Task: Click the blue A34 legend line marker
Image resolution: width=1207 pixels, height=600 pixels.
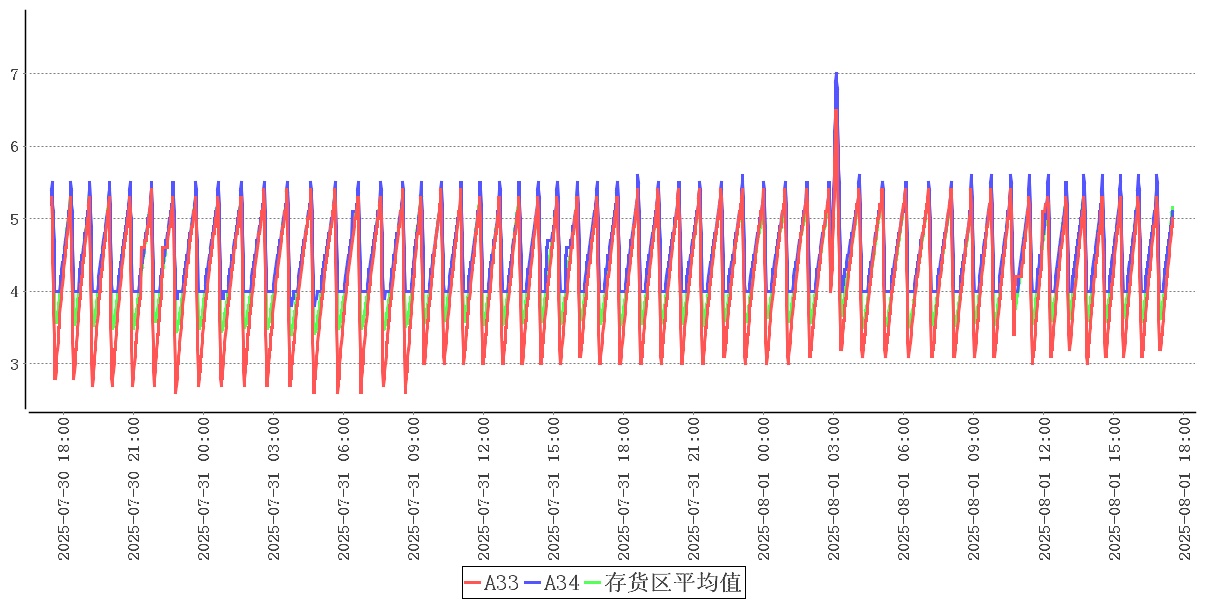Action: pyautogui.click(x=533, y=582)
